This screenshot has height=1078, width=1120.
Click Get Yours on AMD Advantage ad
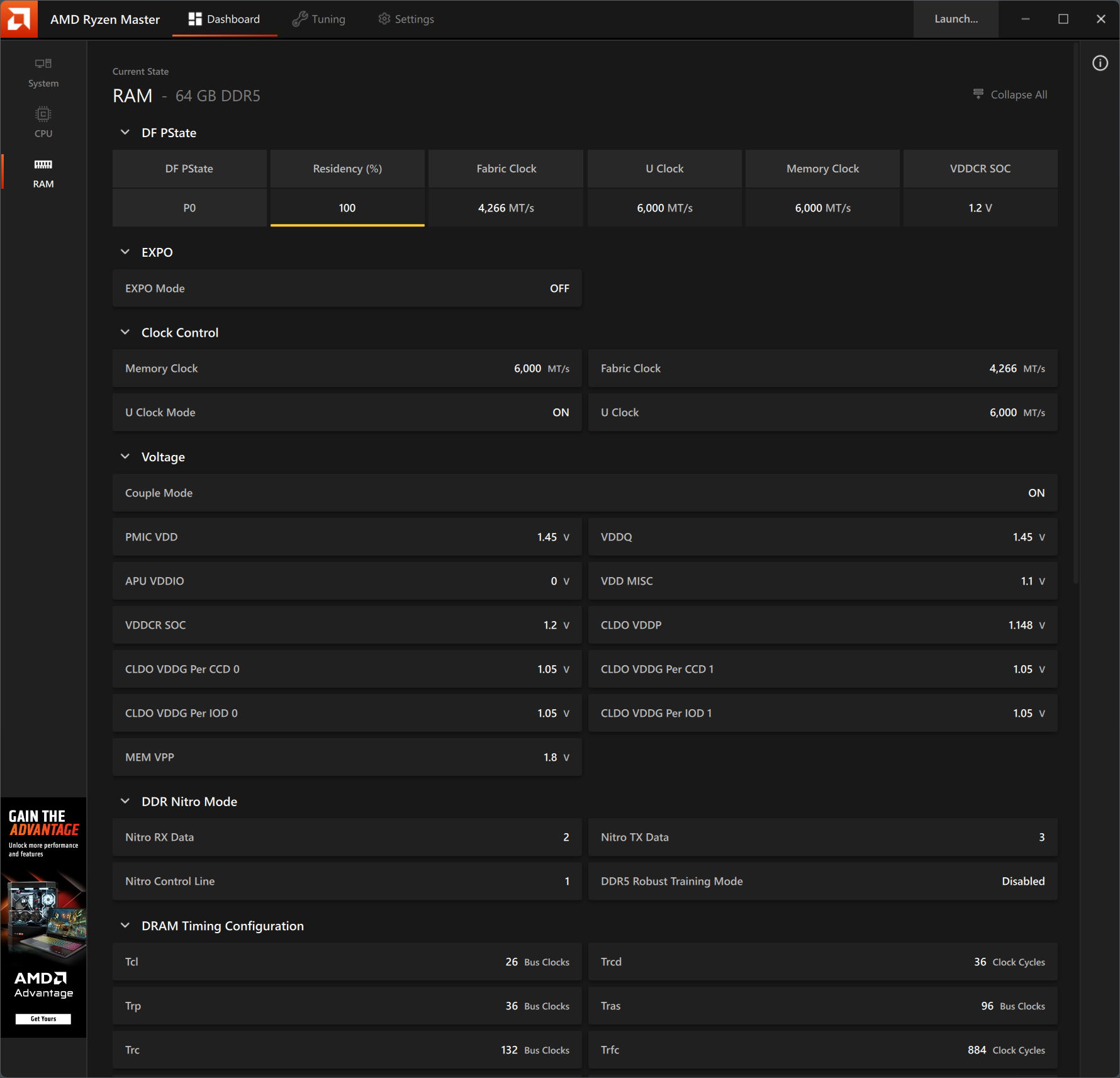43,1019
